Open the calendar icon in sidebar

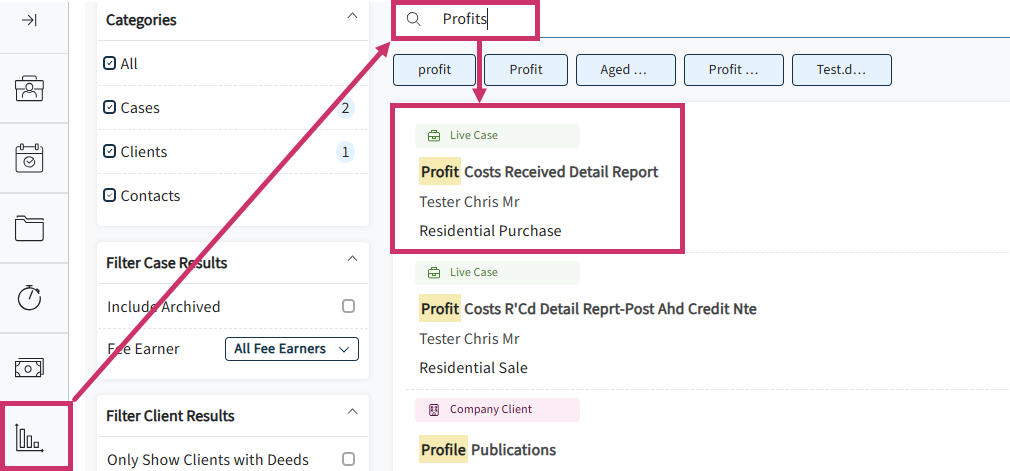click(29, 159)
